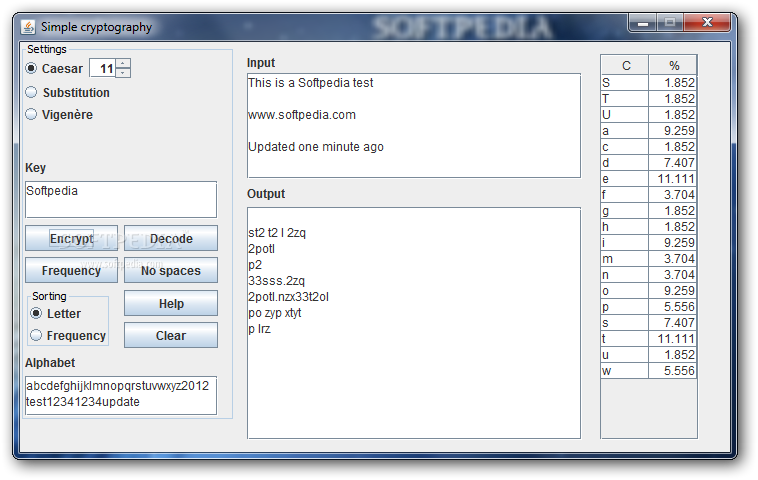Select the frequency row for 'i'
The image size is (758, 480).
click(649, 242)
